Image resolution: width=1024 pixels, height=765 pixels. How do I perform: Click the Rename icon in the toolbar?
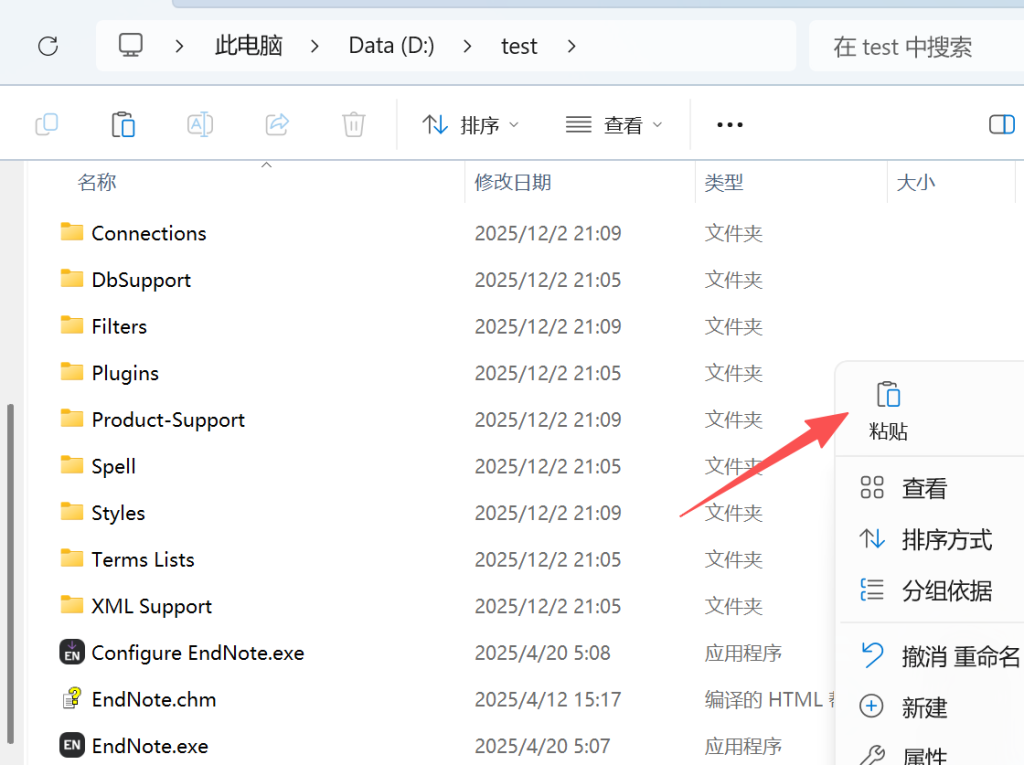(200, 125)
